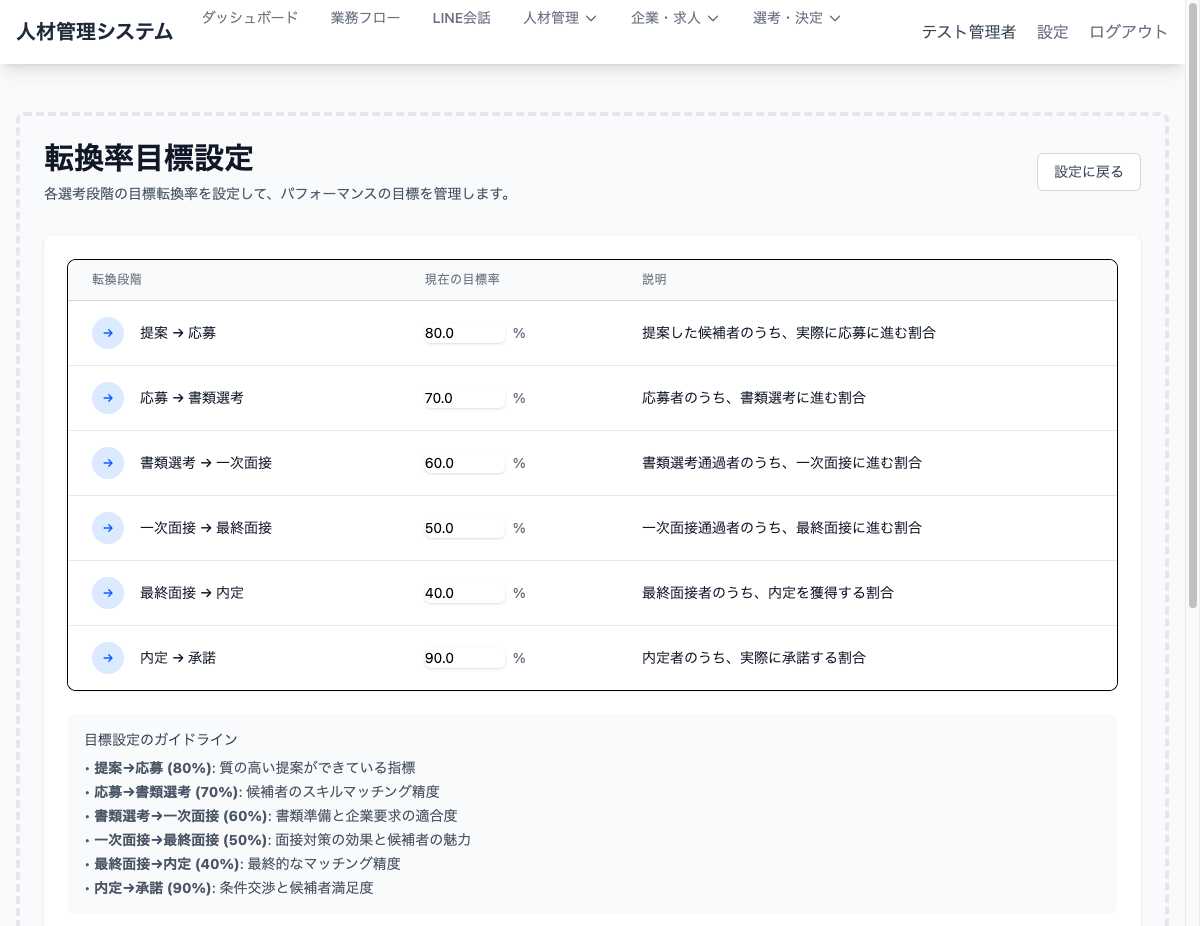Click the 50.0 target rate input field
Image resolution: width=1200 pixels, height=926 pixels.
tap(464, 527)
